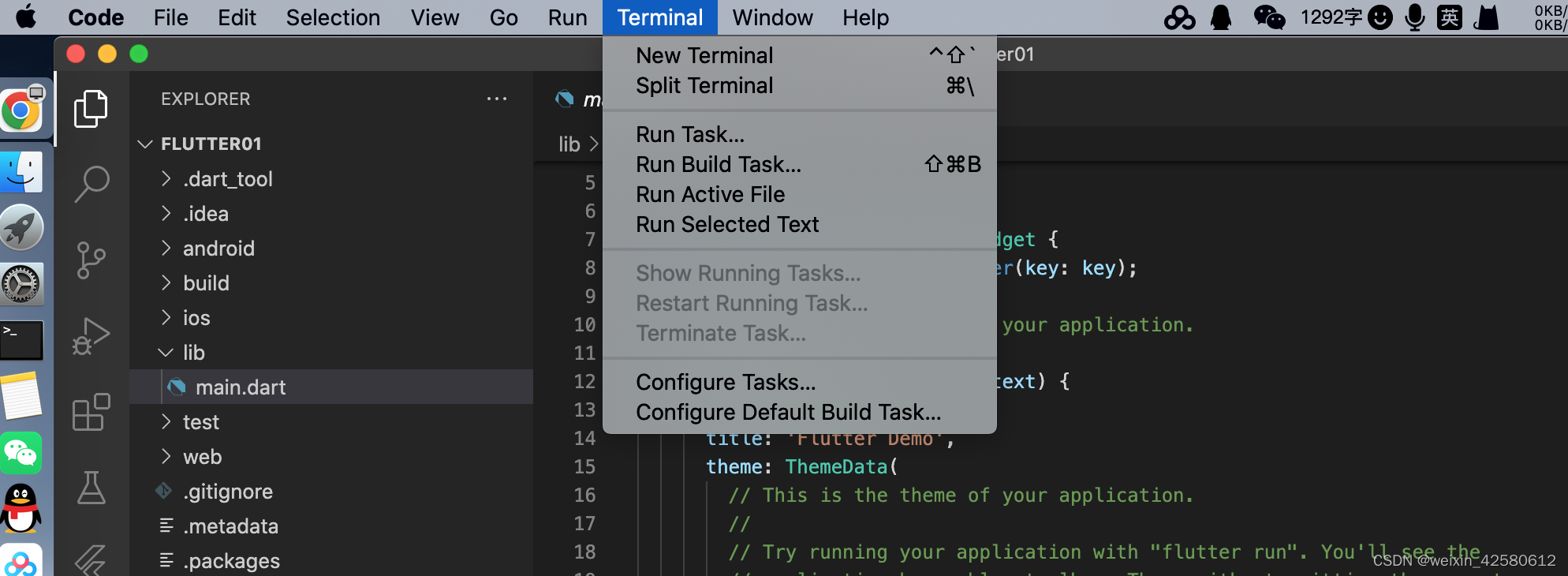Open the .metadata file
The image size is (1568, 576).
(331, 526)
